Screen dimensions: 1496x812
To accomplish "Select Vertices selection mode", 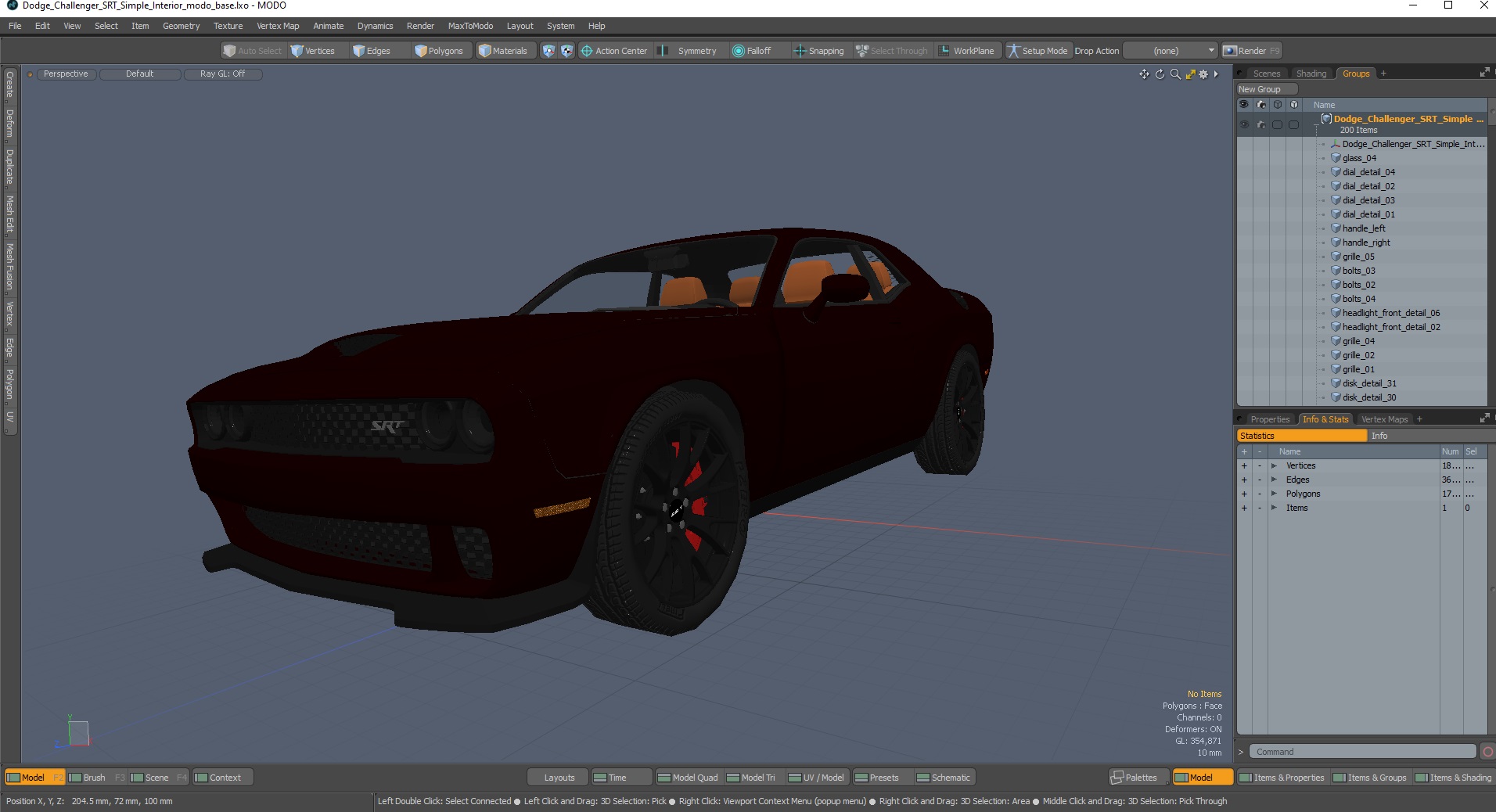I will click(x=312, y=51).
